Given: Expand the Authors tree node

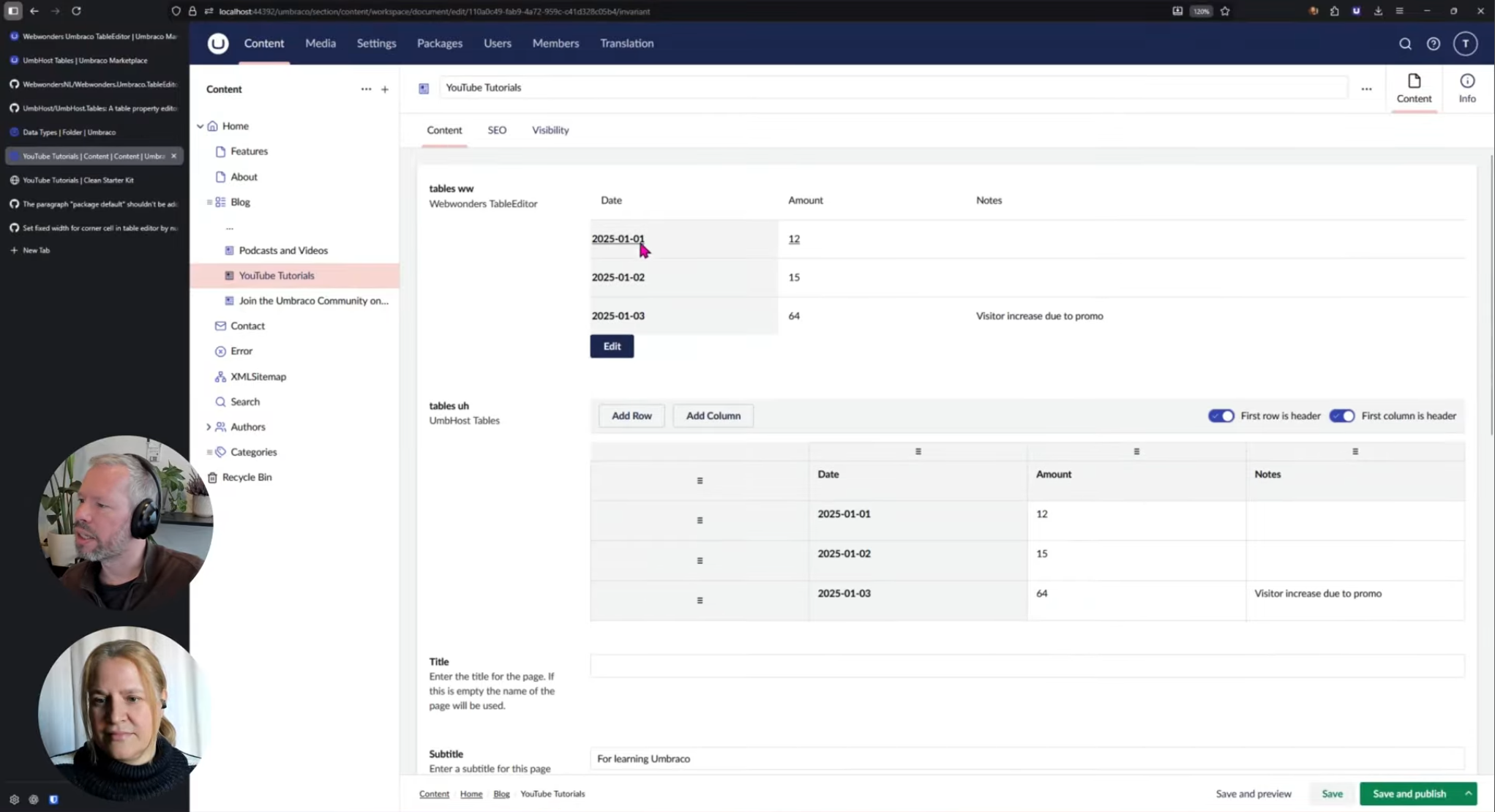Looking at the screenshot, I should click(209, 427).
